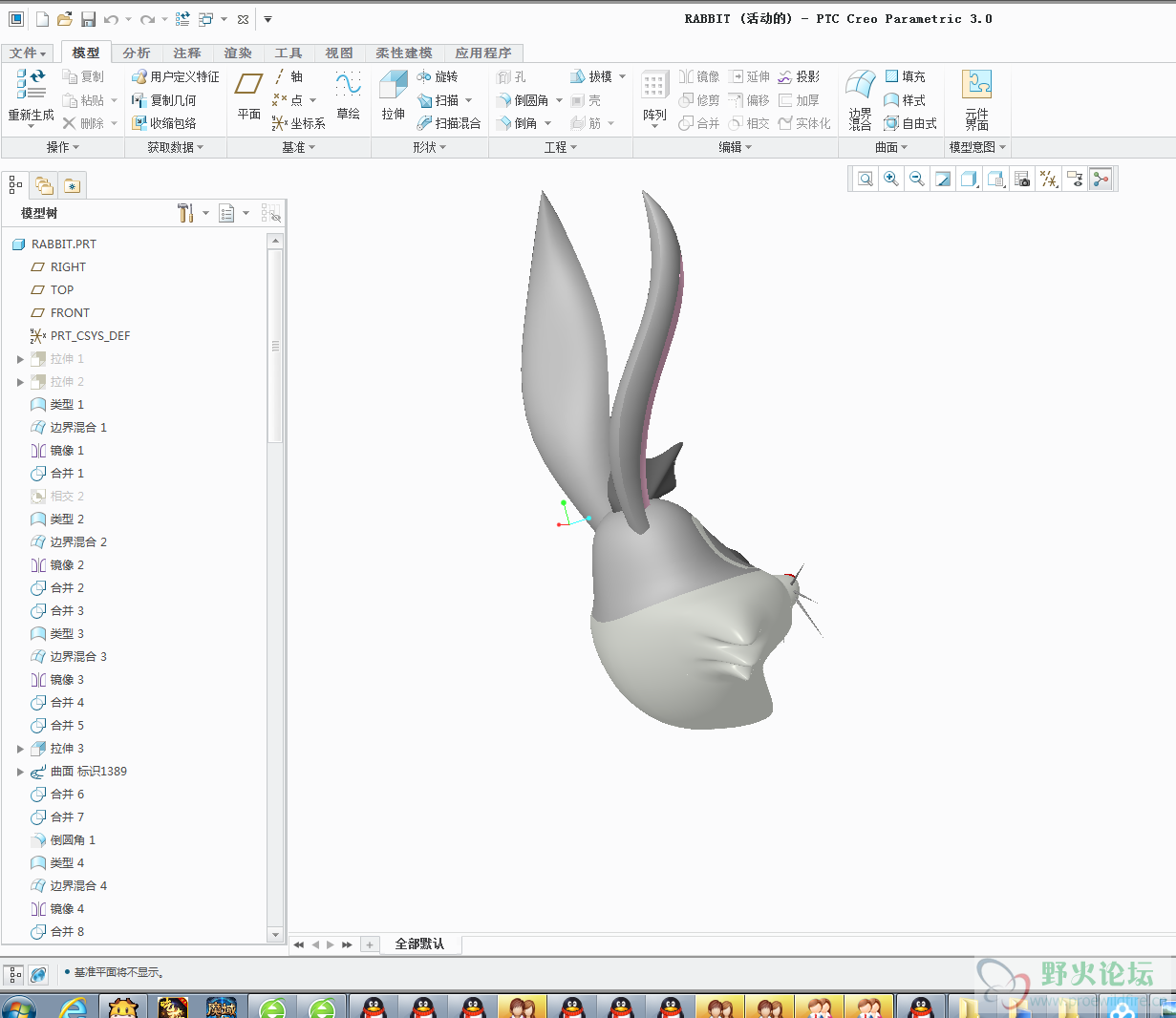1176x1018 pixels.
Task: Expand the 拉伸 1 tree node
Action: (x=20, y=359)
